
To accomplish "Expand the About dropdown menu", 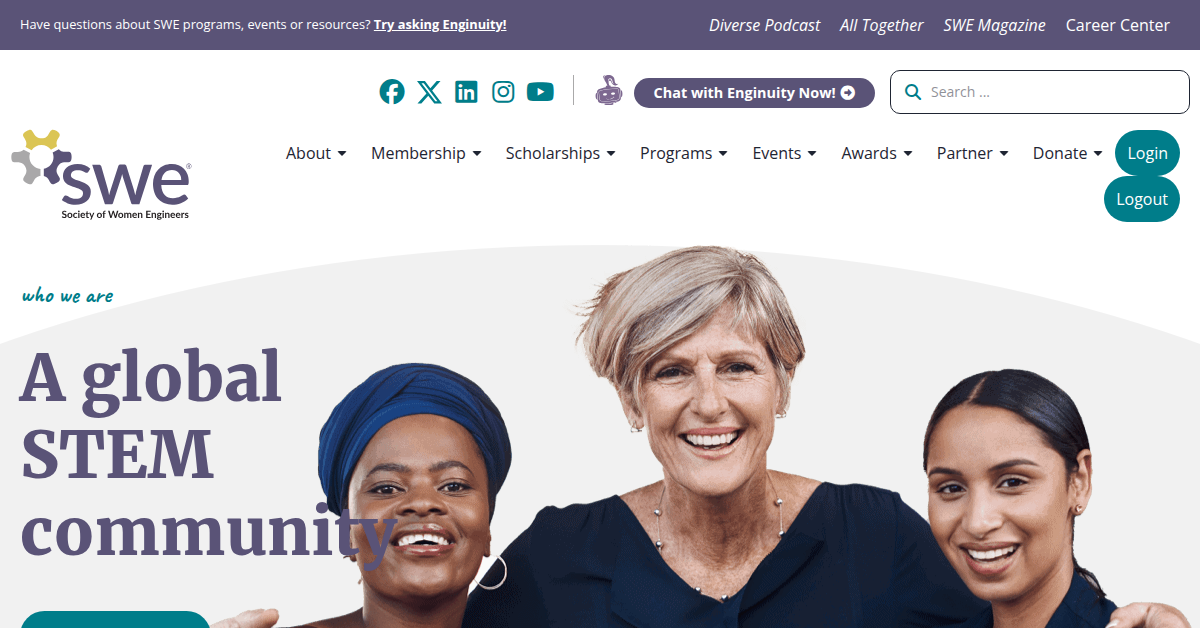I will (316, 153).
